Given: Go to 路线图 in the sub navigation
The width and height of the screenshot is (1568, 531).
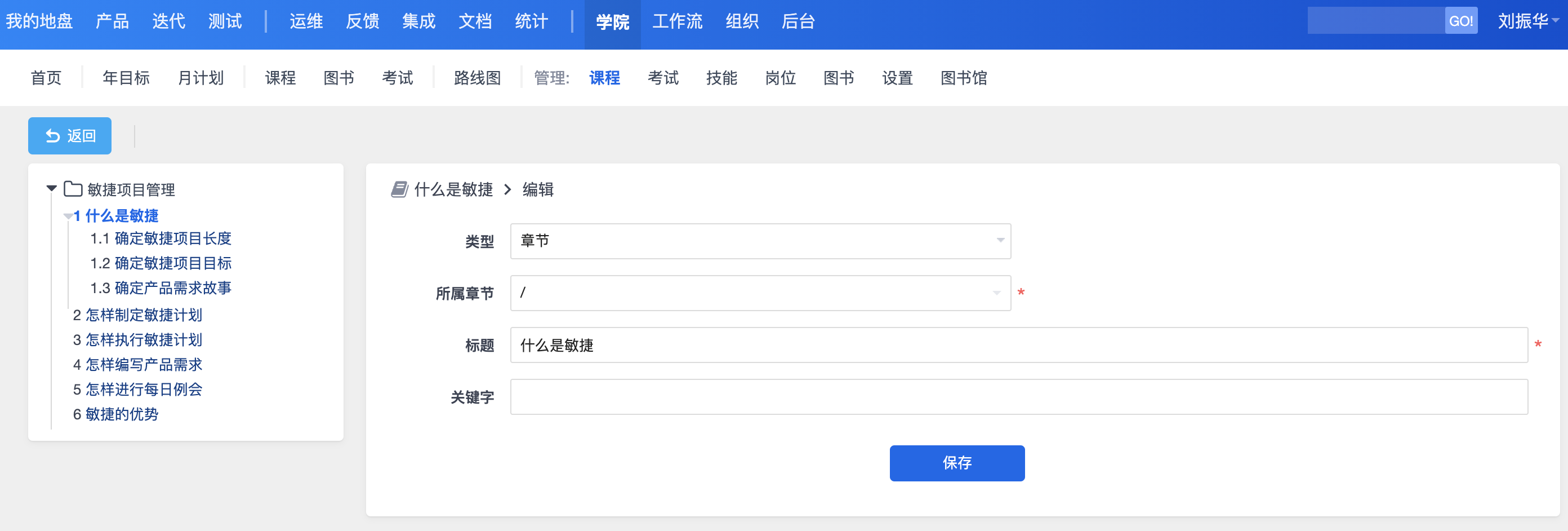Looking at the screenshot, I should click(478, 78).
